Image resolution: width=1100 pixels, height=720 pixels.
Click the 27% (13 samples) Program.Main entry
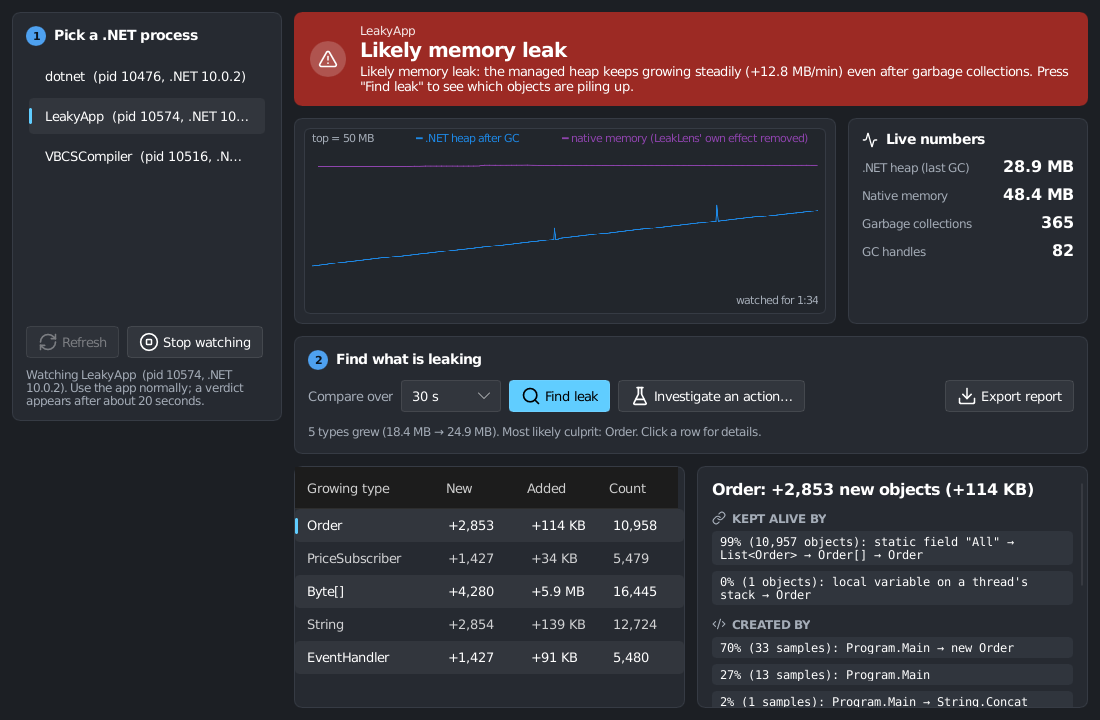tap(892, 674)
